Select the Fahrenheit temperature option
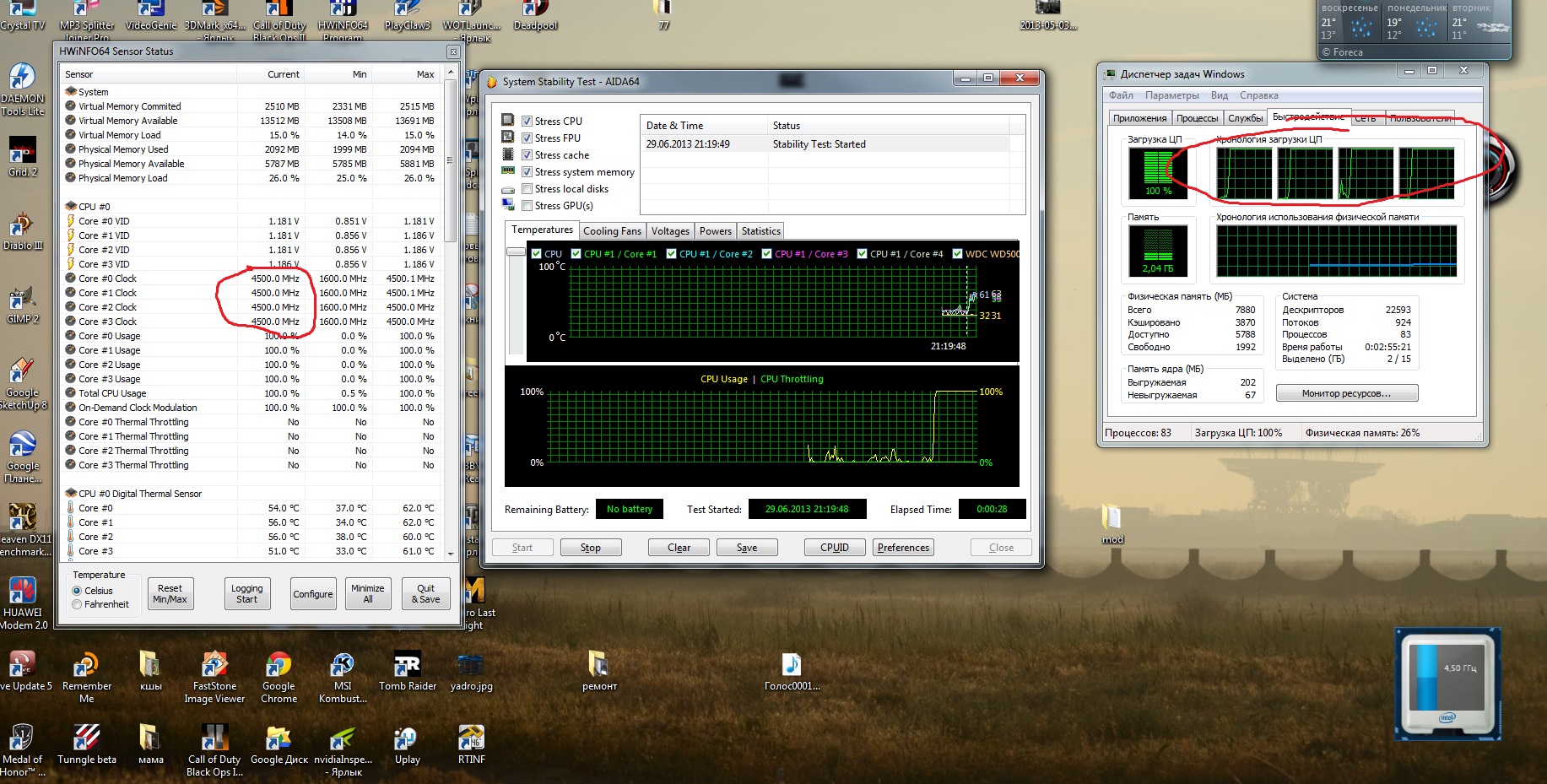Screen dimensions: 1547x784 click(x=78, y=604)
